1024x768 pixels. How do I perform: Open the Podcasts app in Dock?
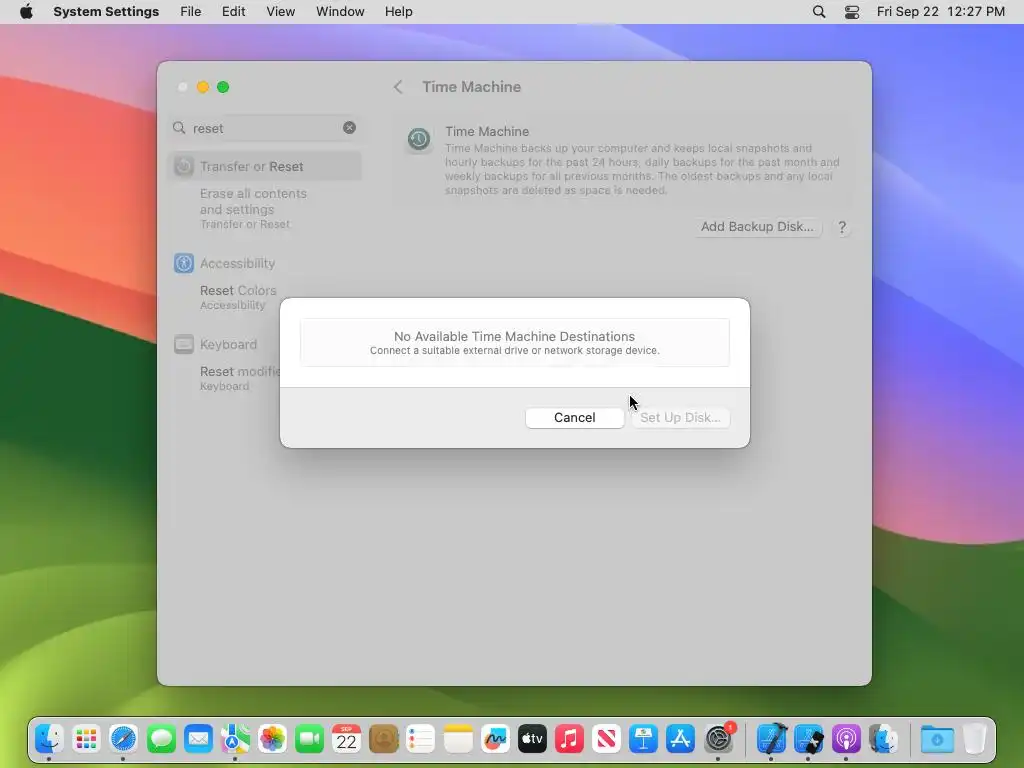[846, 739]
